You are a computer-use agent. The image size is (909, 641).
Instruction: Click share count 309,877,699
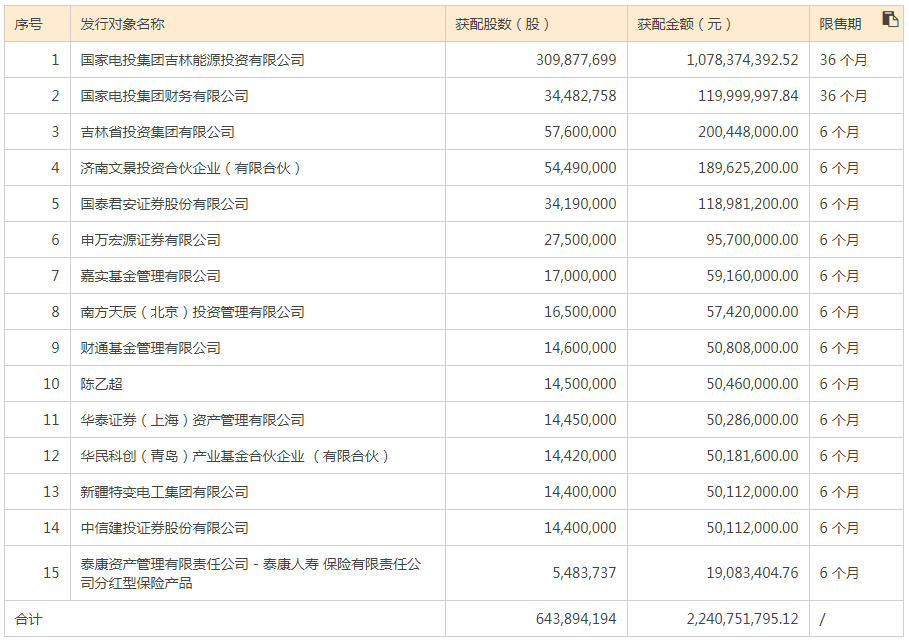click(x=576, y=60)
